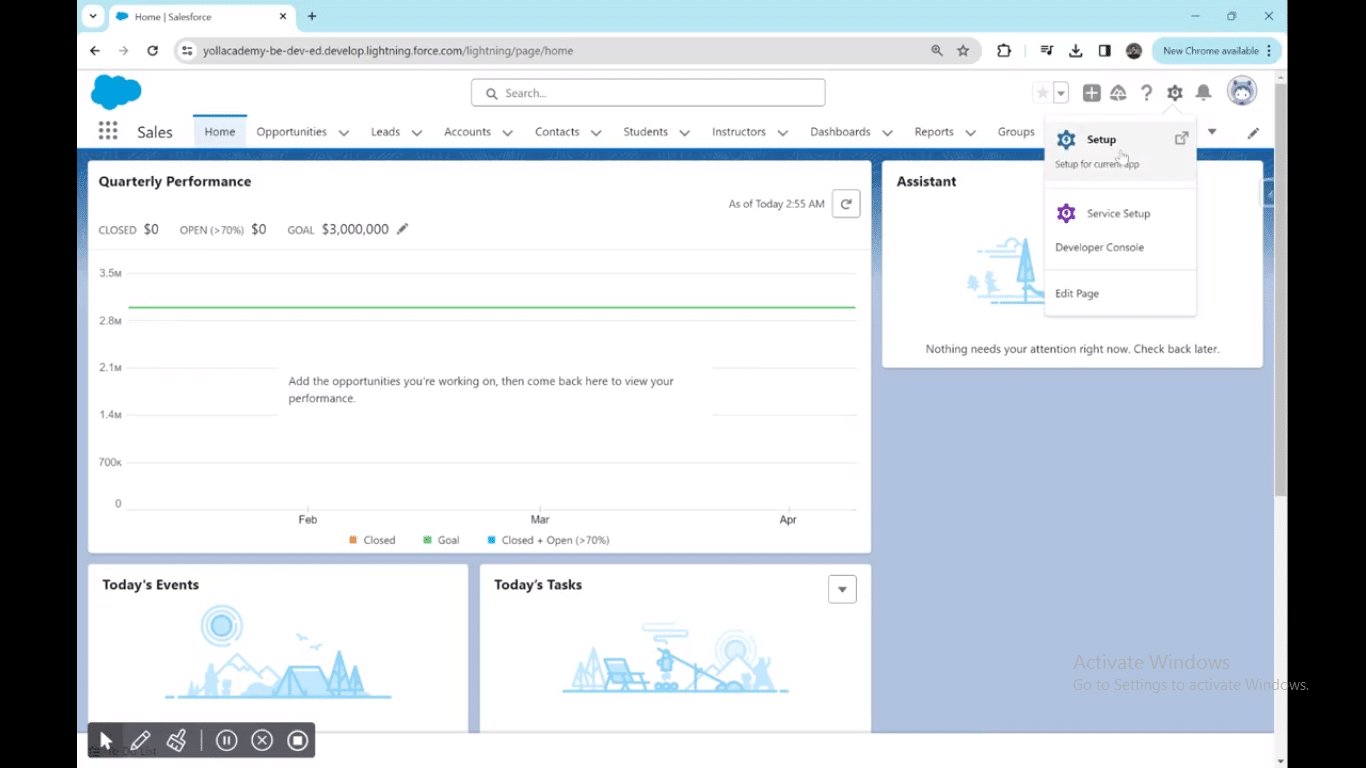
Task: Select Service Setup menu item
Action: [1120, 213]
